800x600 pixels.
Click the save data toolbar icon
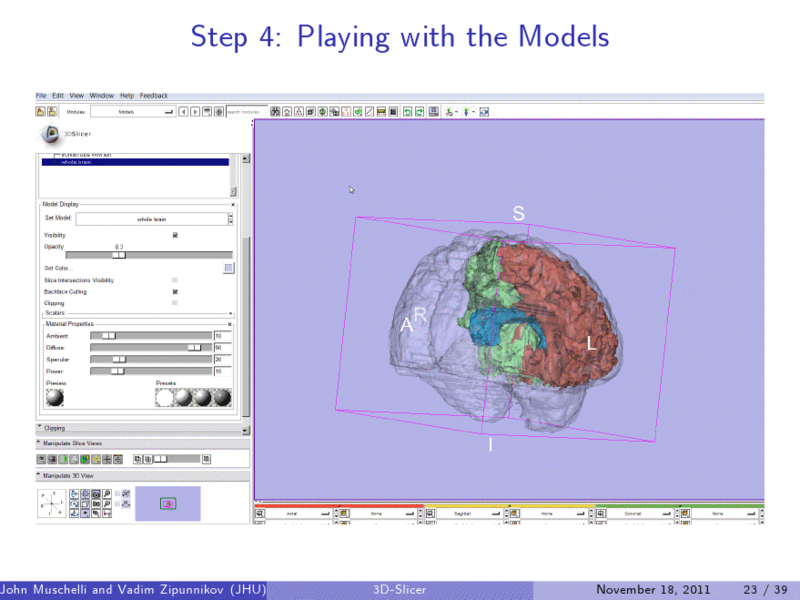51,110
